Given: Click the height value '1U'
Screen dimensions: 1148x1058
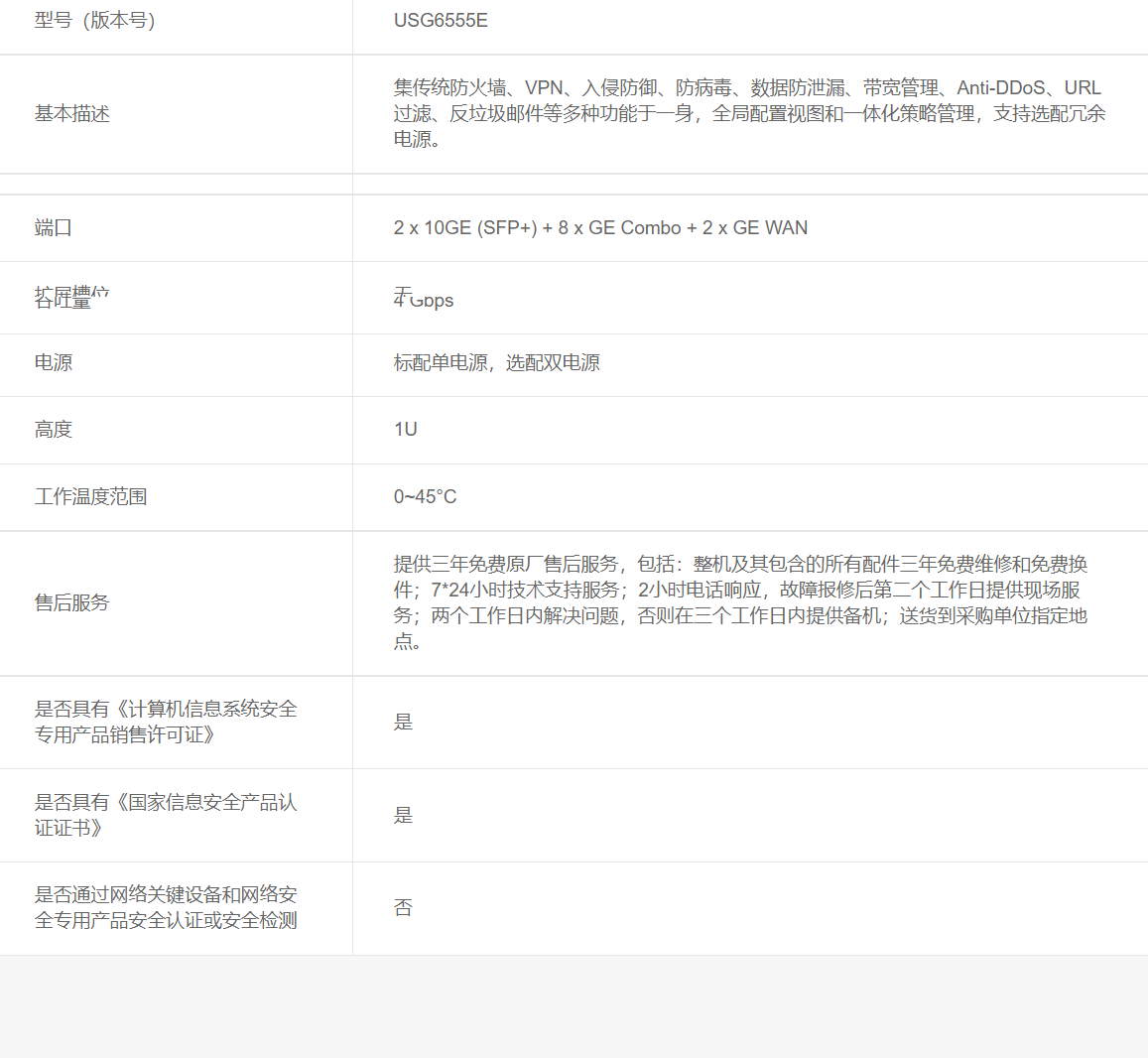Looking at the screenshot, I should [x=406, y=429].
